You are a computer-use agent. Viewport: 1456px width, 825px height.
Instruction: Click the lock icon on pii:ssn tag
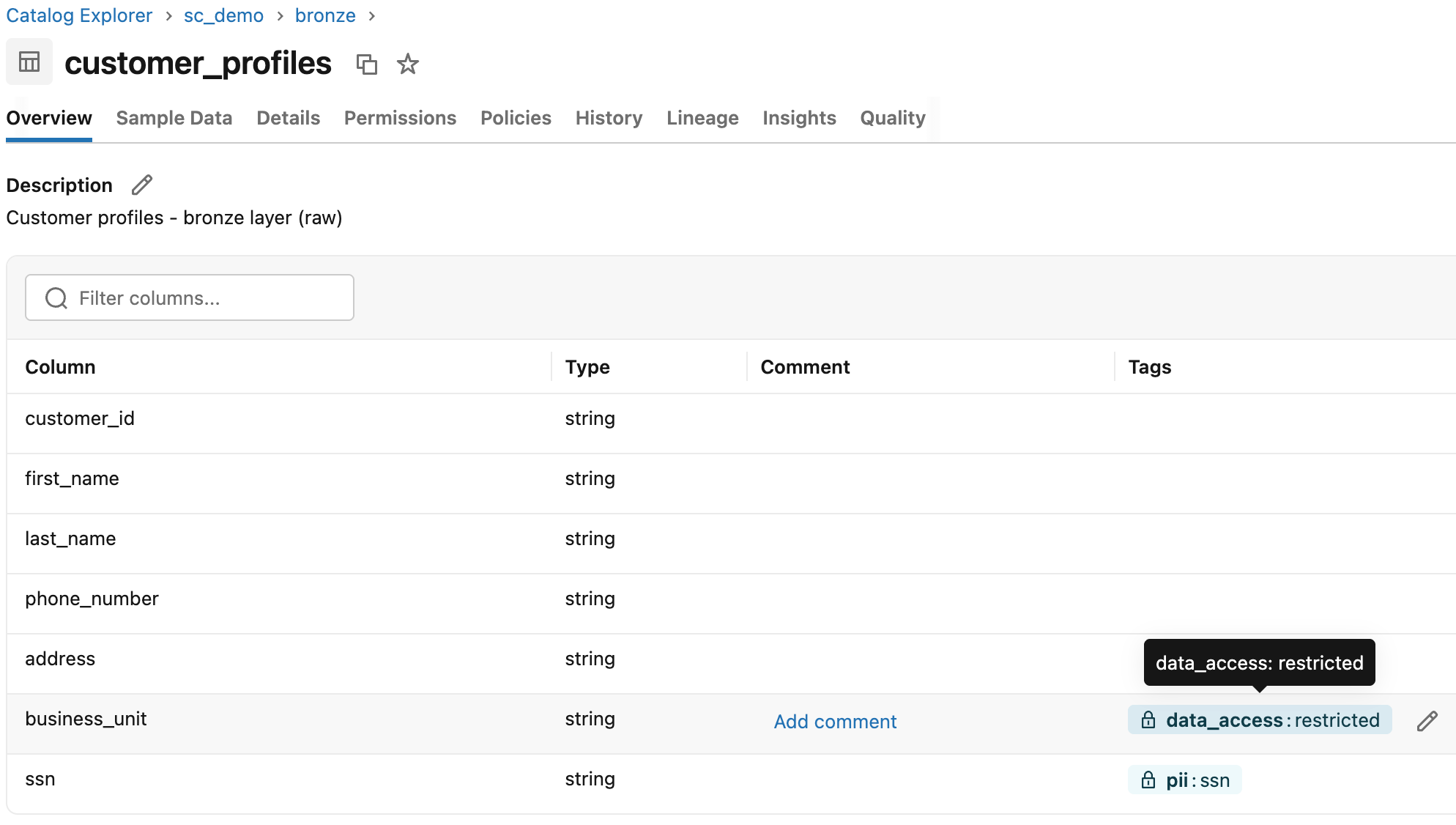(x=1148, y=780)
